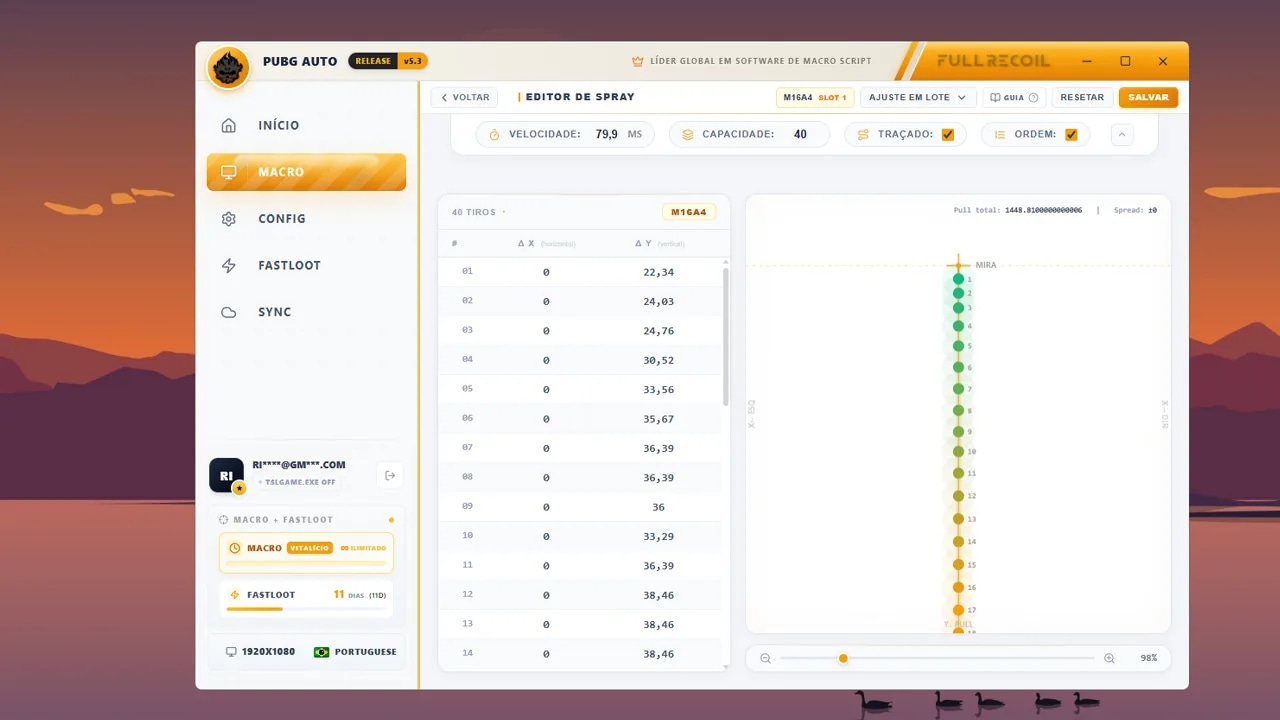This screenshot has height=720, width=1280.
Task: Open the Sync menu item
Action: (306, 312)
